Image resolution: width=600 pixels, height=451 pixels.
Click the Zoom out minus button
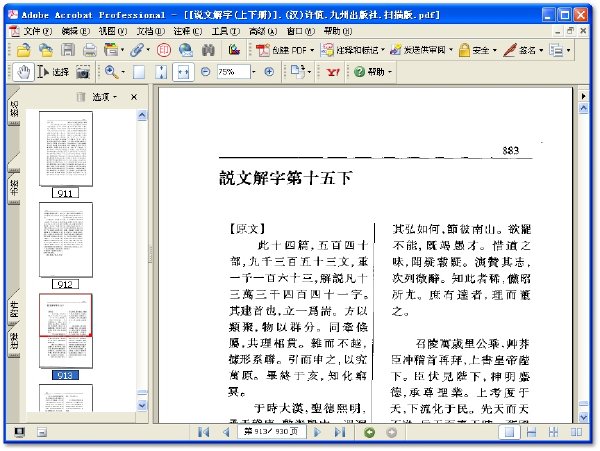coord(205,72)
